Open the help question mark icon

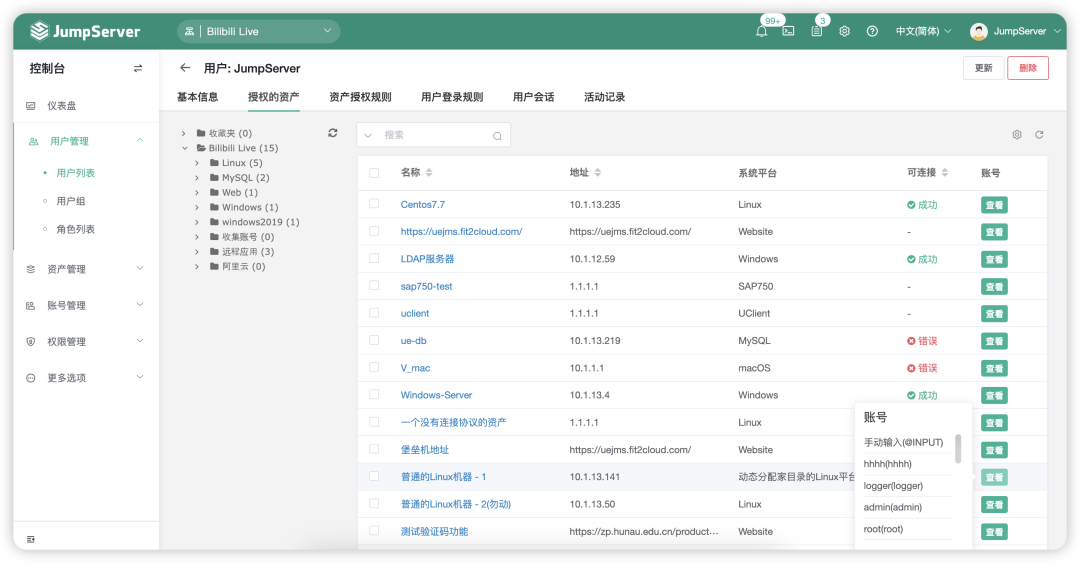click(x=872, y=32)
